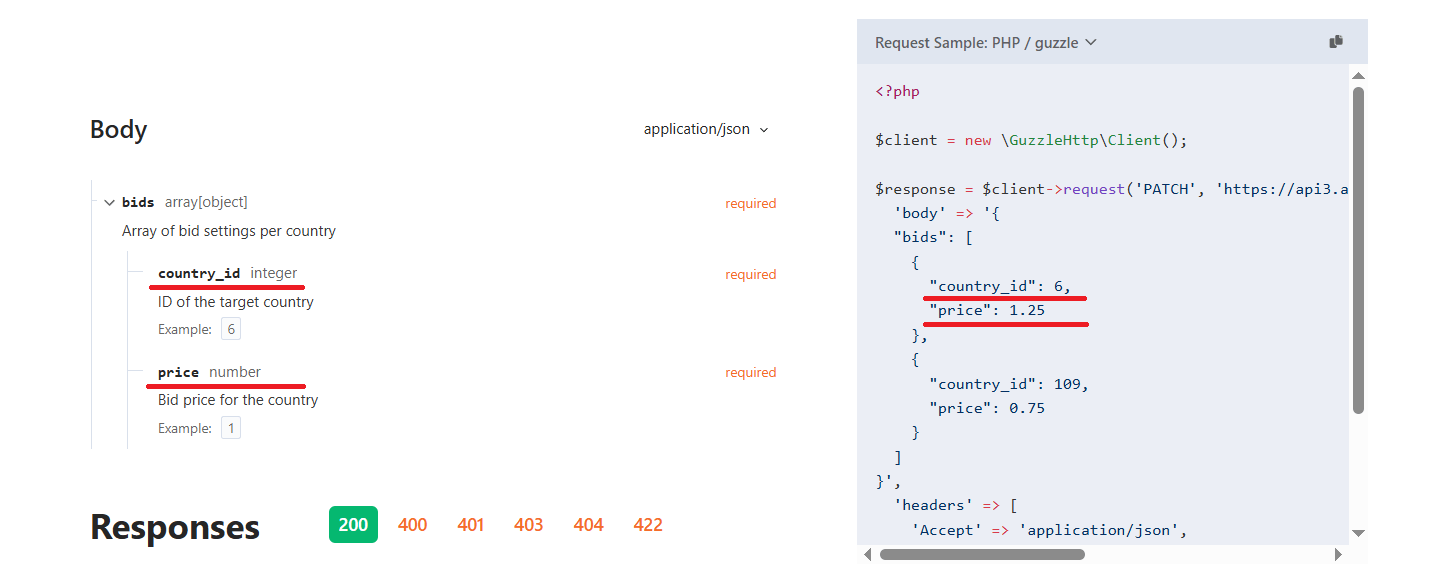Viewport: 1455px width, 581px height.
Task: Select the 200 response tab
Action: tap(353, 525)
